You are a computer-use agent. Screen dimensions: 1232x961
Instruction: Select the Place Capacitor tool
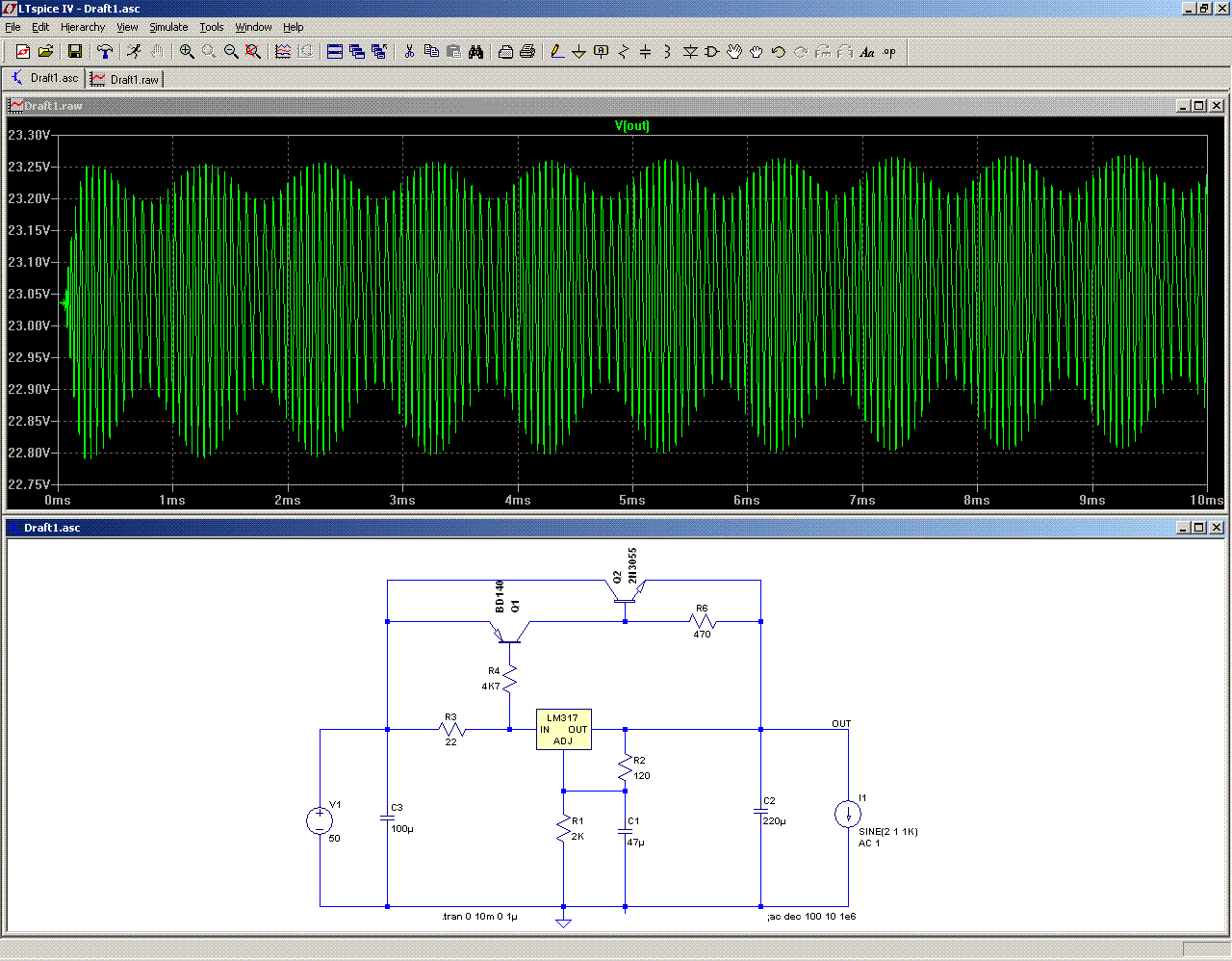tap(645, 52)
